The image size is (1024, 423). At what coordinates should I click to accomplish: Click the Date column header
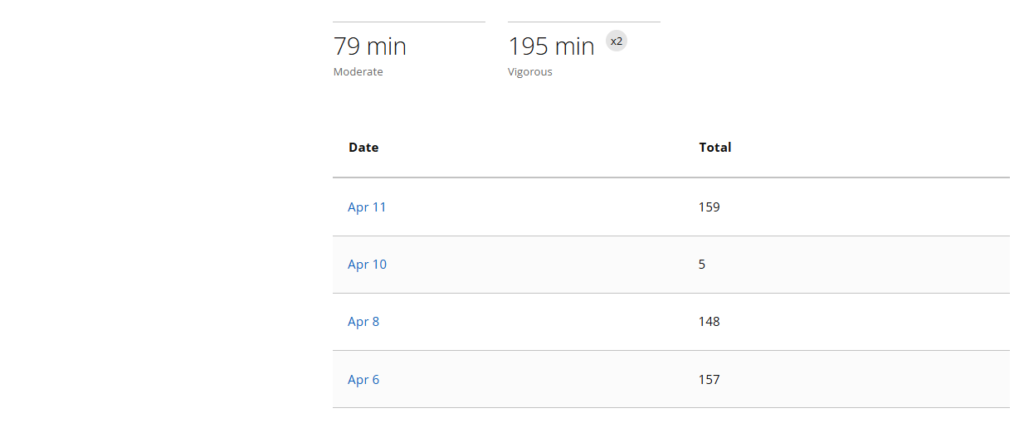point(363,147)
